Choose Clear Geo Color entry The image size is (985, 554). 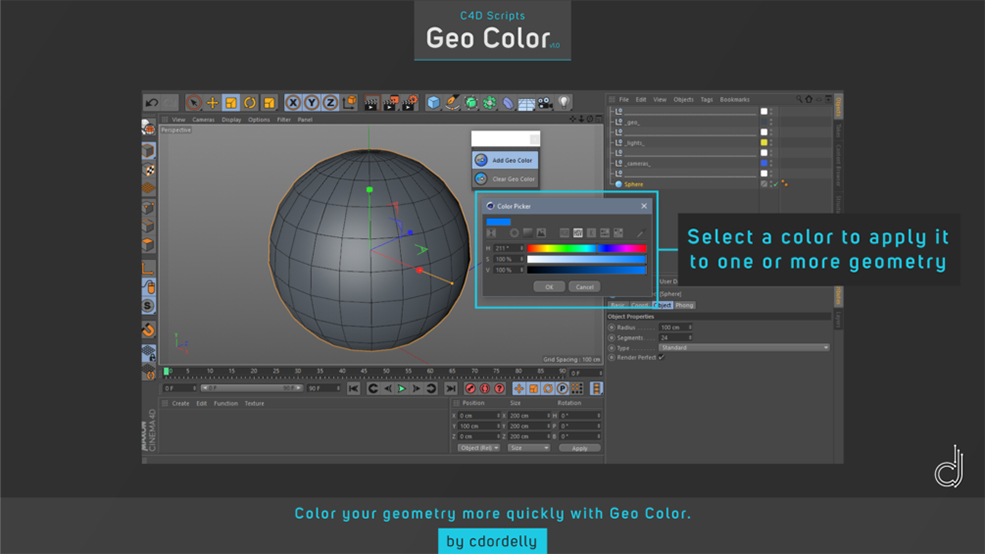coord(505,179)
